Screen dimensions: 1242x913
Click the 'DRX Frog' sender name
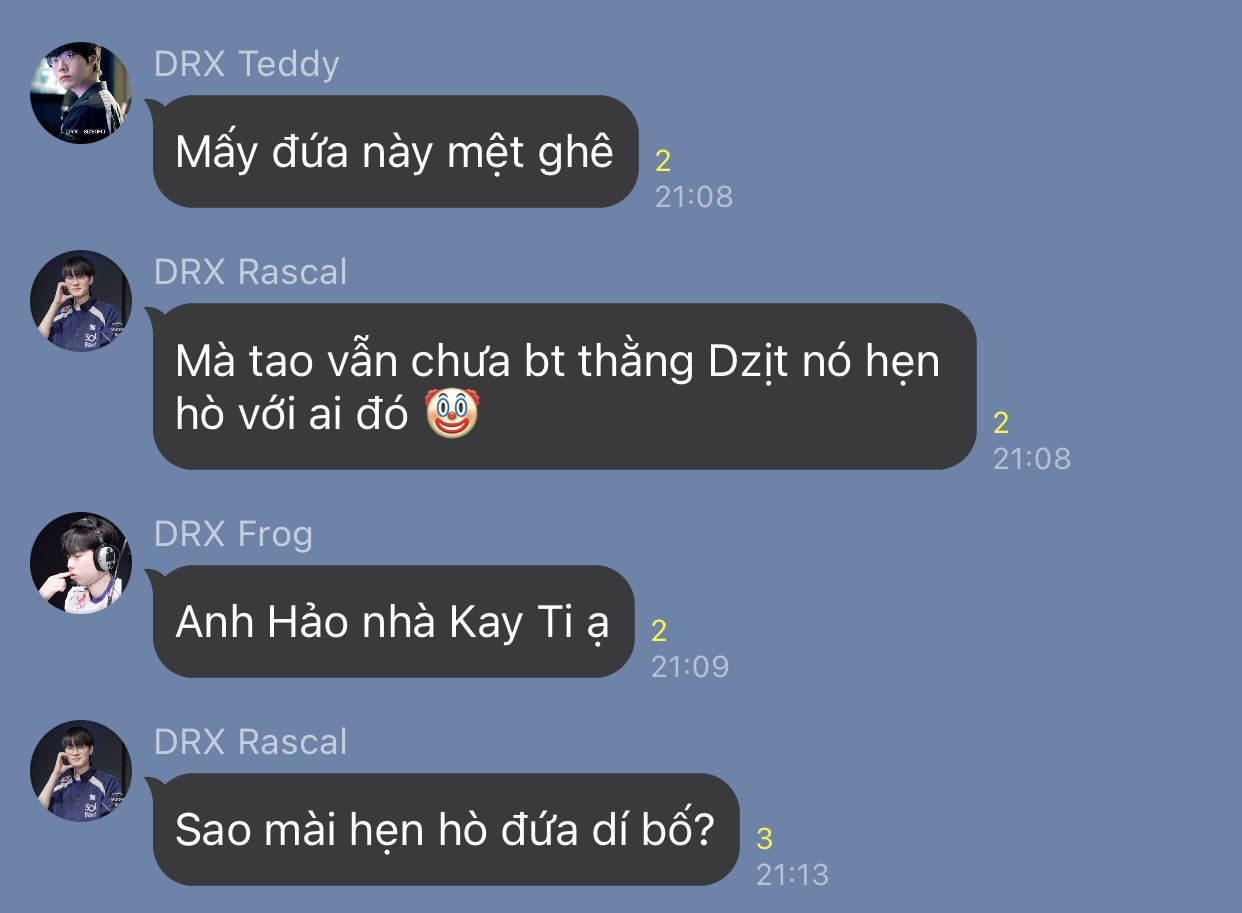[x=233, y=534]
